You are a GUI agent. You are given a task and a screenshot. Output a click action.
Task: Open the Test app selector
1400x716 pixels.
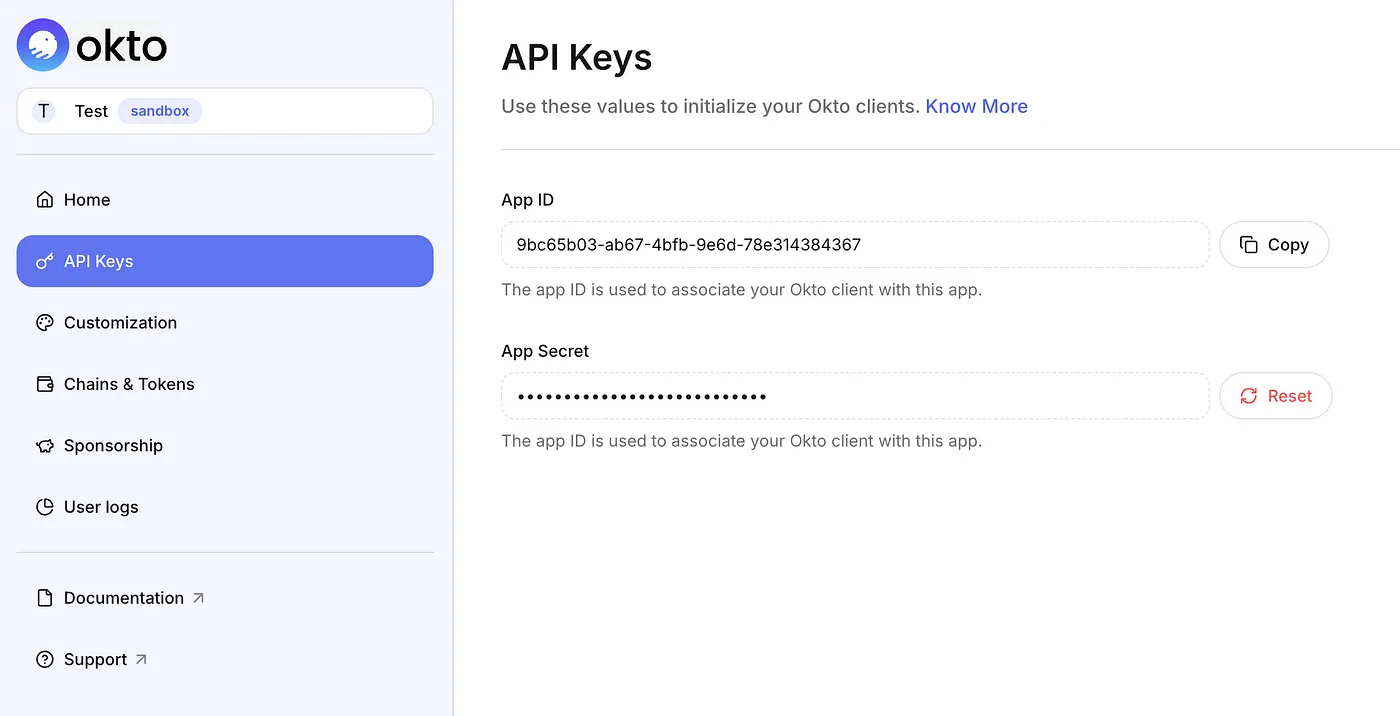tap(225, 111)
